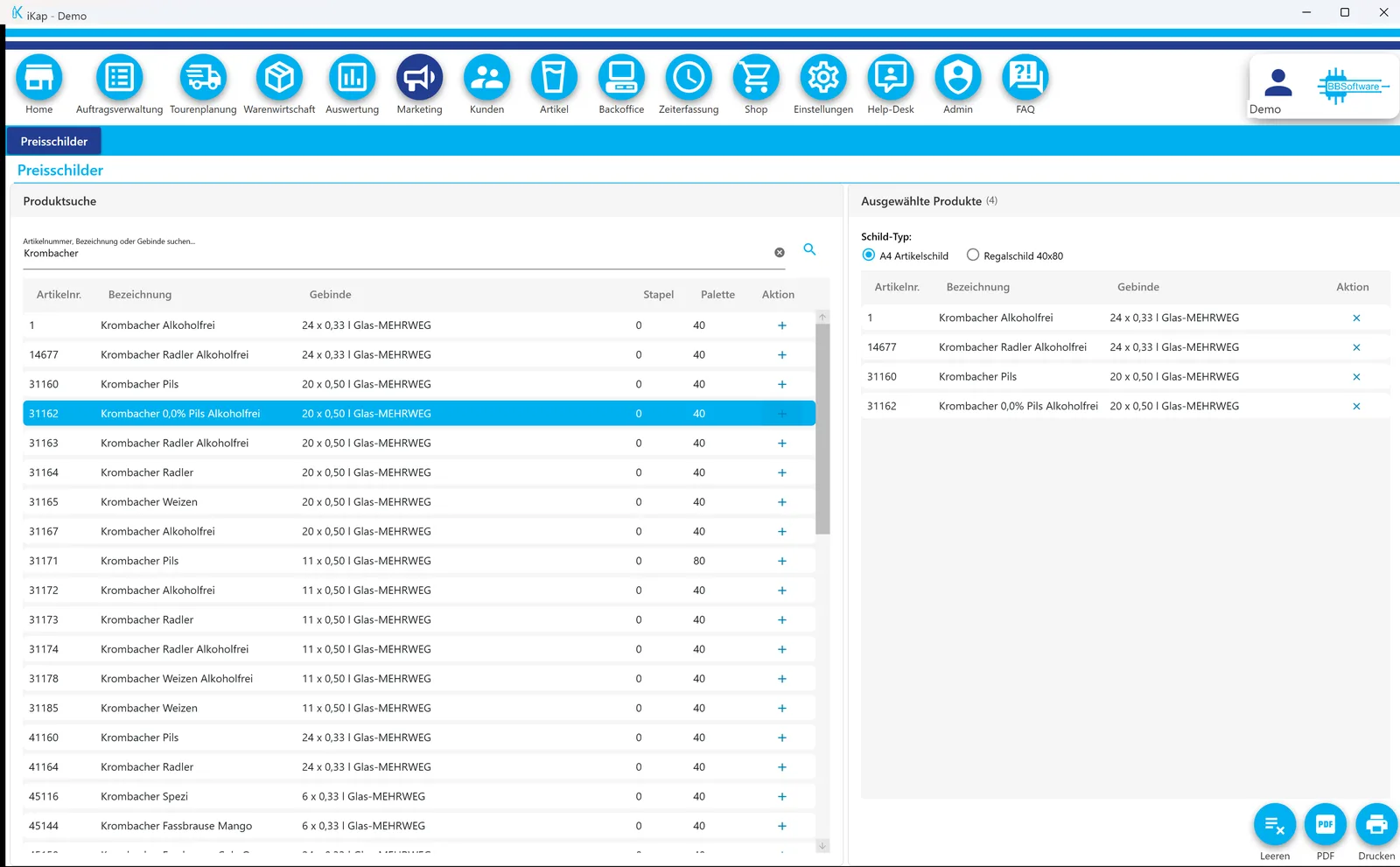Select row 41164 Krombacher Radler

click(419, 767)
